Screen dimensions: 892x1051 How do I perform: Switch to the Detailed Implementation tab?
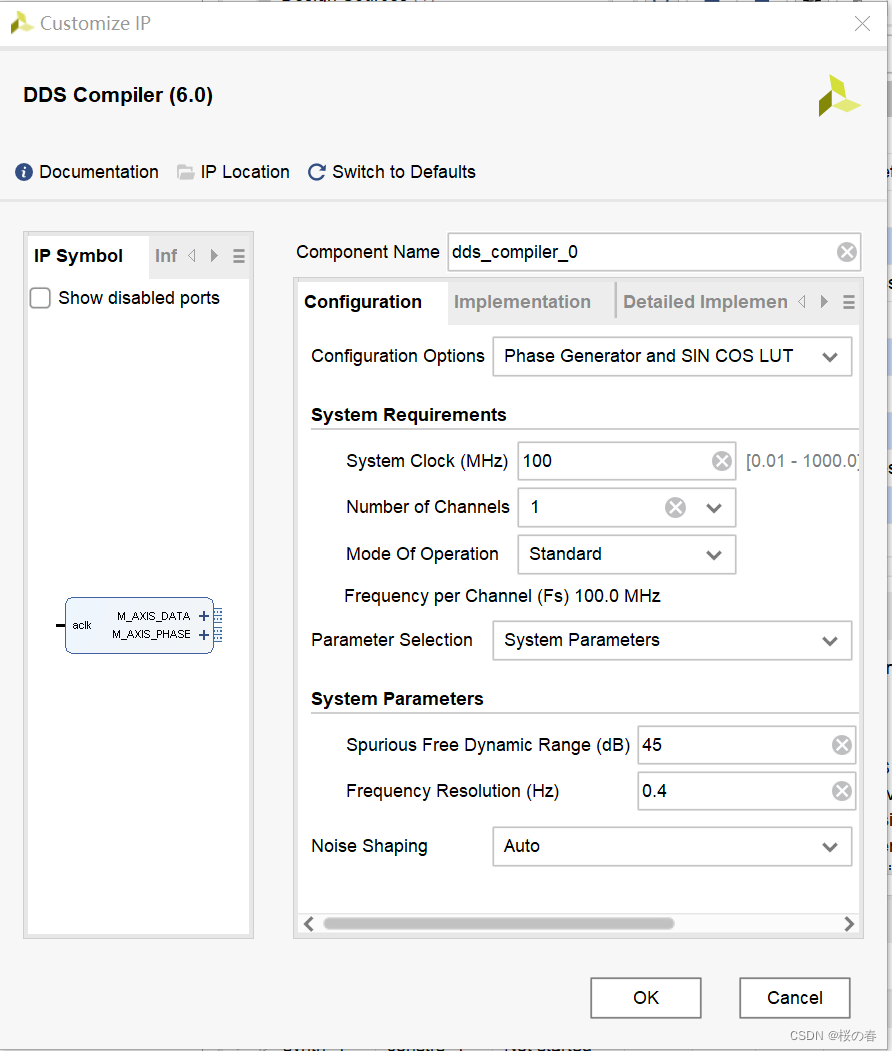pos(705,302)
